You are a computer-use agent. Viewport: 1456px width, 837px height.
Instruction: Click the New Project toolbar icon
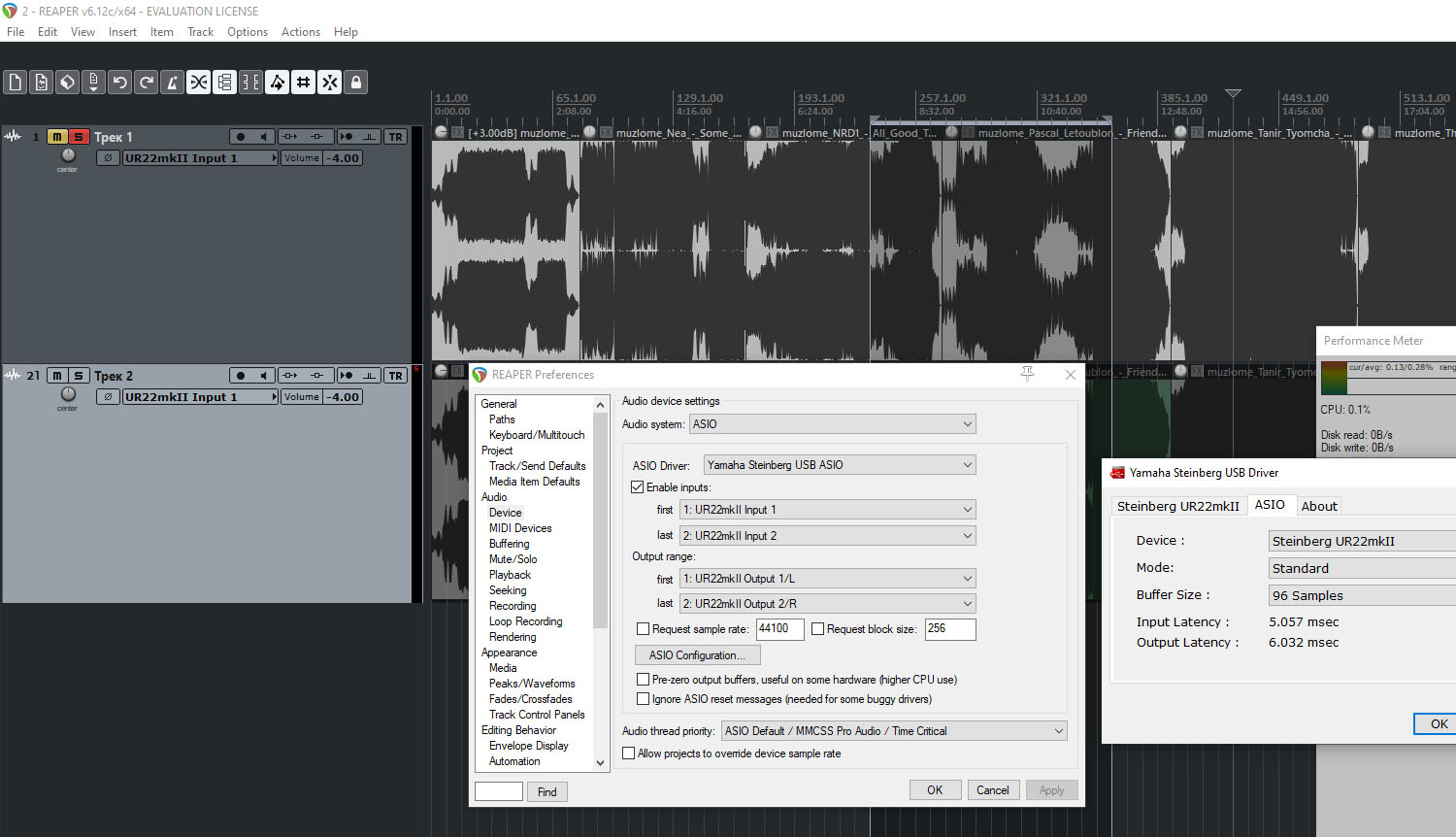(15, 83)
